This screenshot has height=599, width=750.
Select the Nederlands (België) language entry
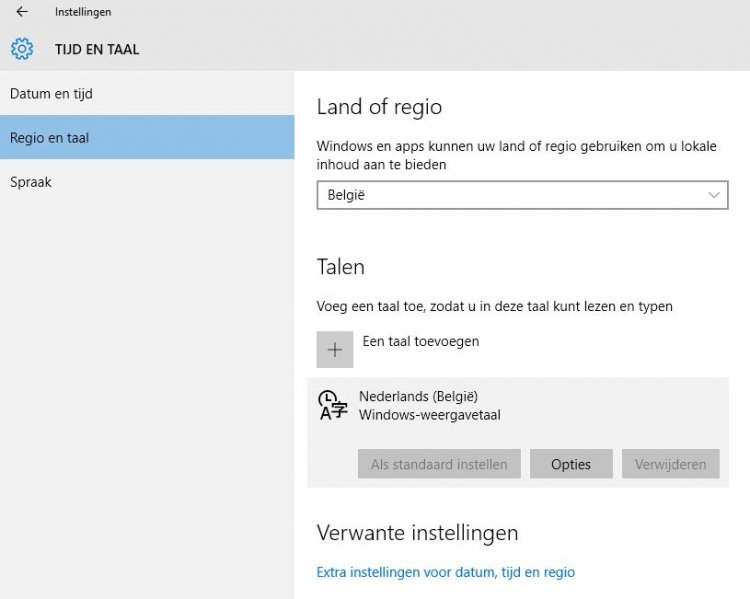418,396
